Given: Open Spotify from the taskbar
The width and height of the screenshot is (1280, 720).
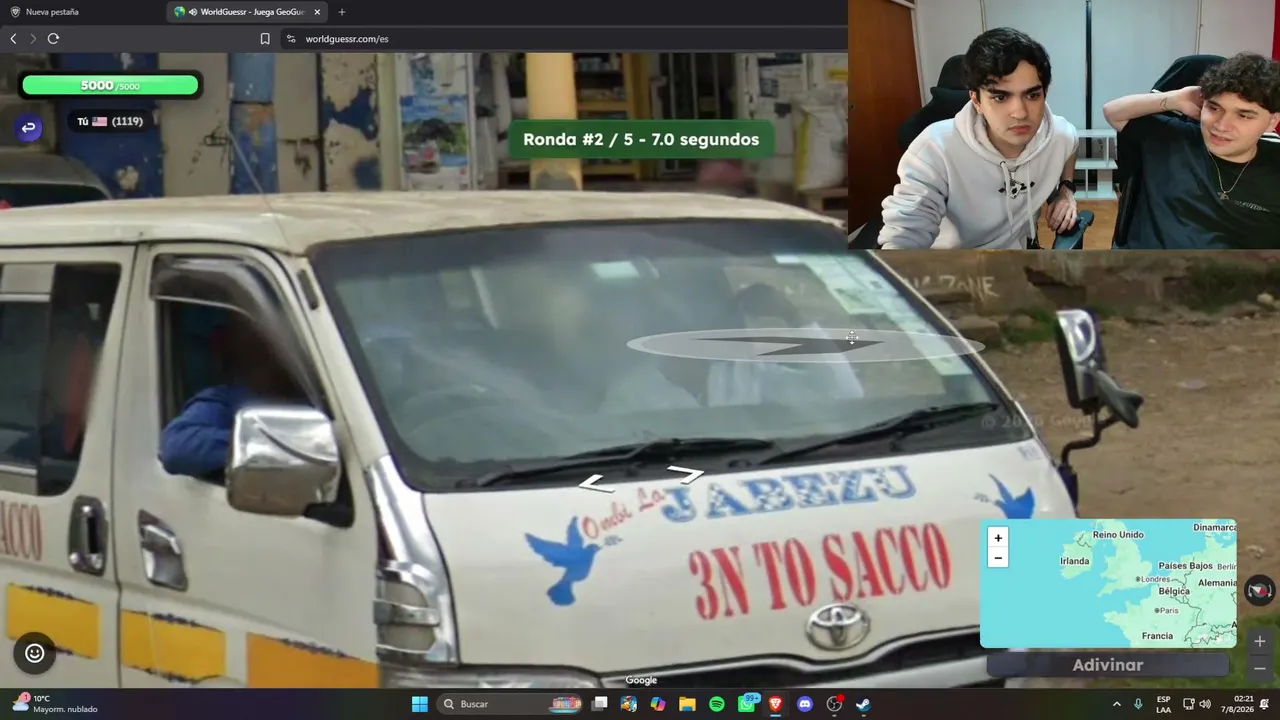Looking at the screenshot, I should pos(716,704).
